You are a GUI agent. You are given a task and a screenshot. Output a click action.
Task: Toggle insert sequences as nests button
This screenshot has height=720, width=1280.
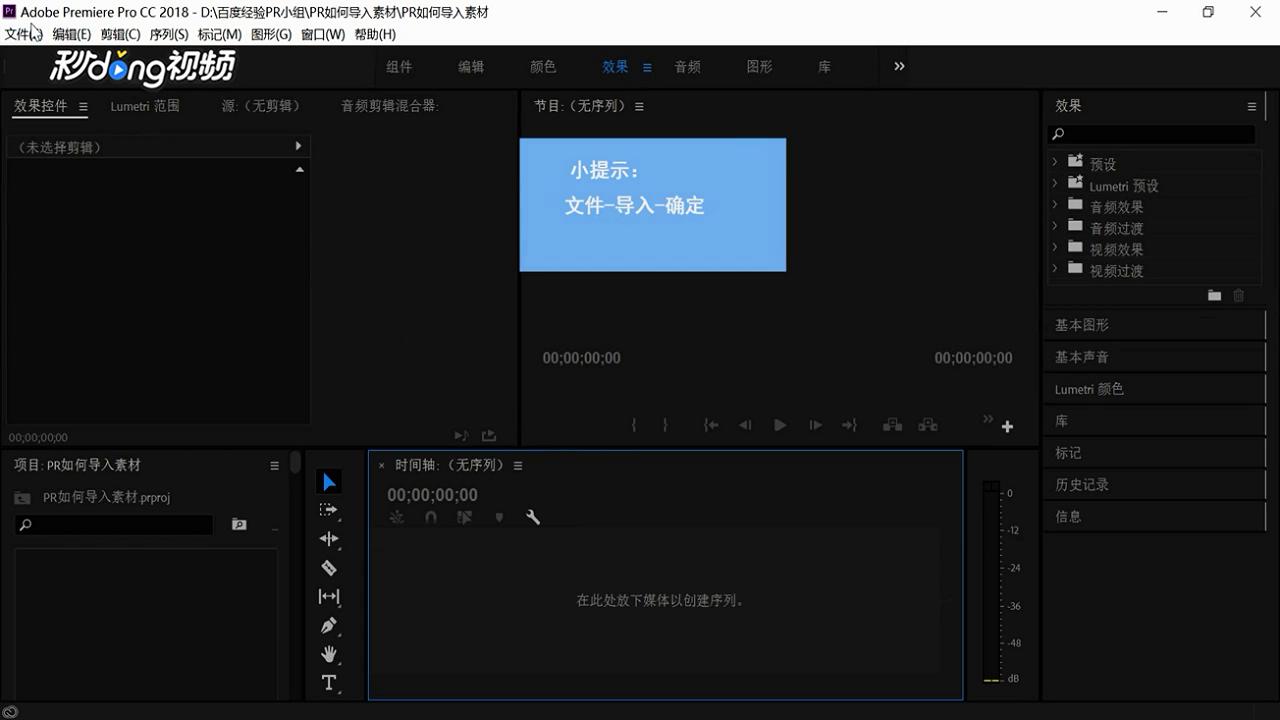tap(397, 517)
